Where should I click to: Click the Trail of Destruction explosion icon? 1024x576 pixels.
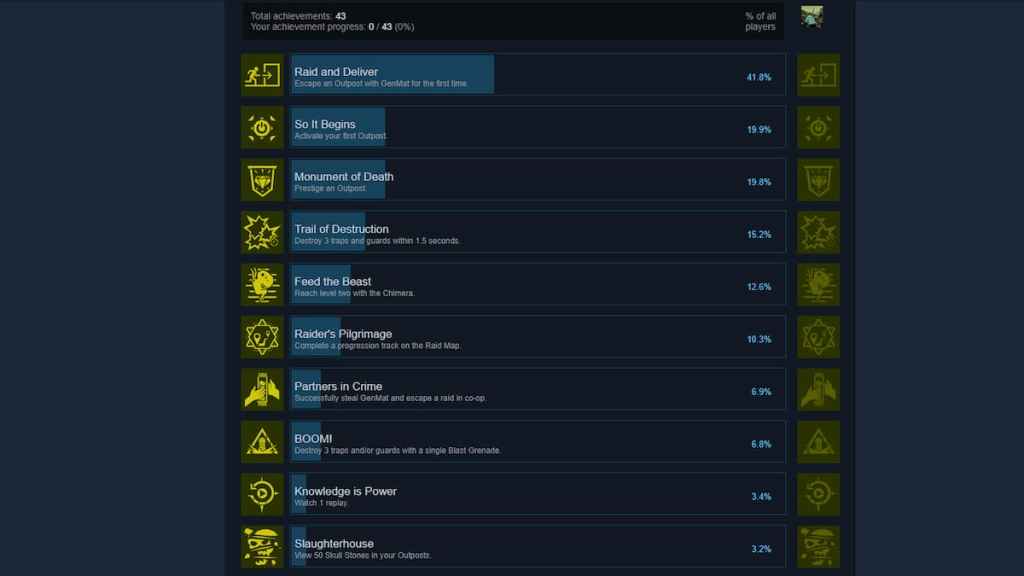click(x=263, y=232)
